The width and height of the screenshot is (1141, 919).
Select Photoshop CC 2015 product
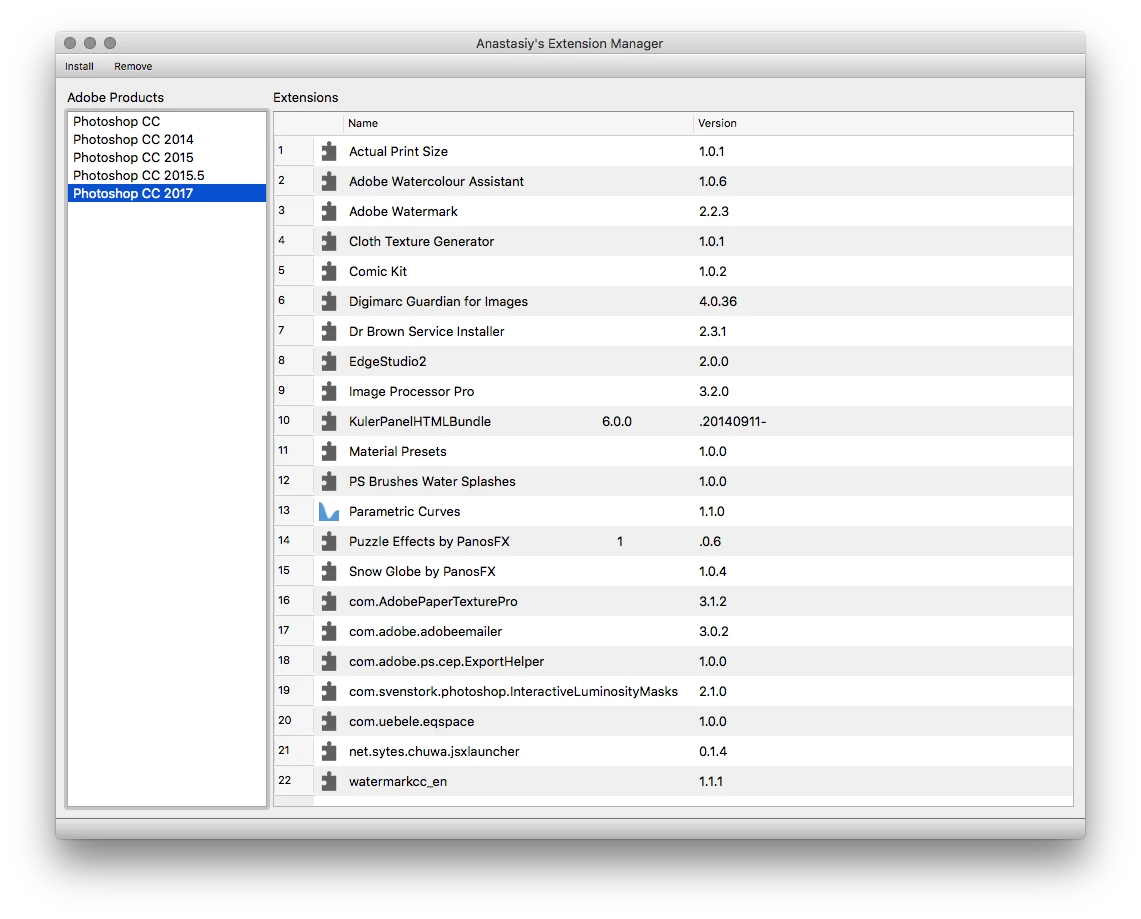pyautogui.click(x=167, y=157)
